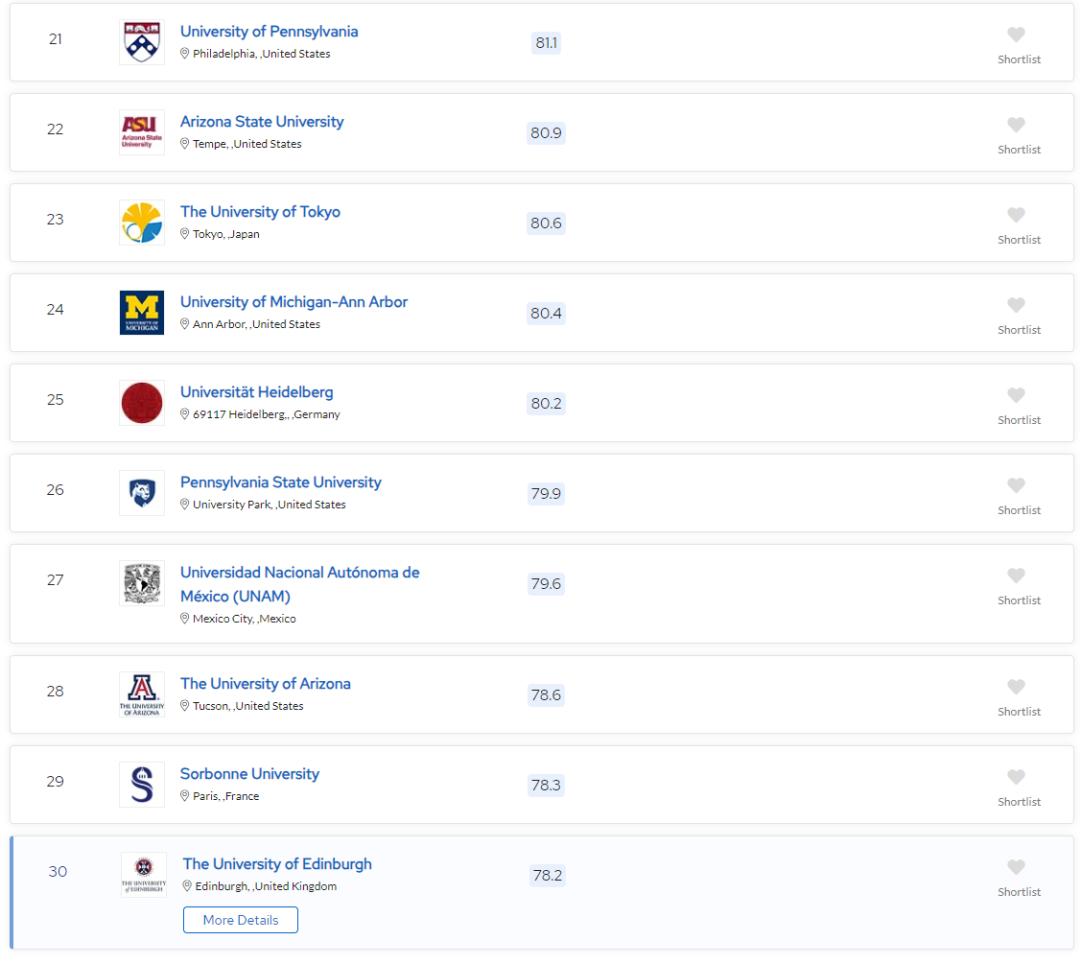Shortlist University of Pennsylvania with heart

click(1016, 35)
